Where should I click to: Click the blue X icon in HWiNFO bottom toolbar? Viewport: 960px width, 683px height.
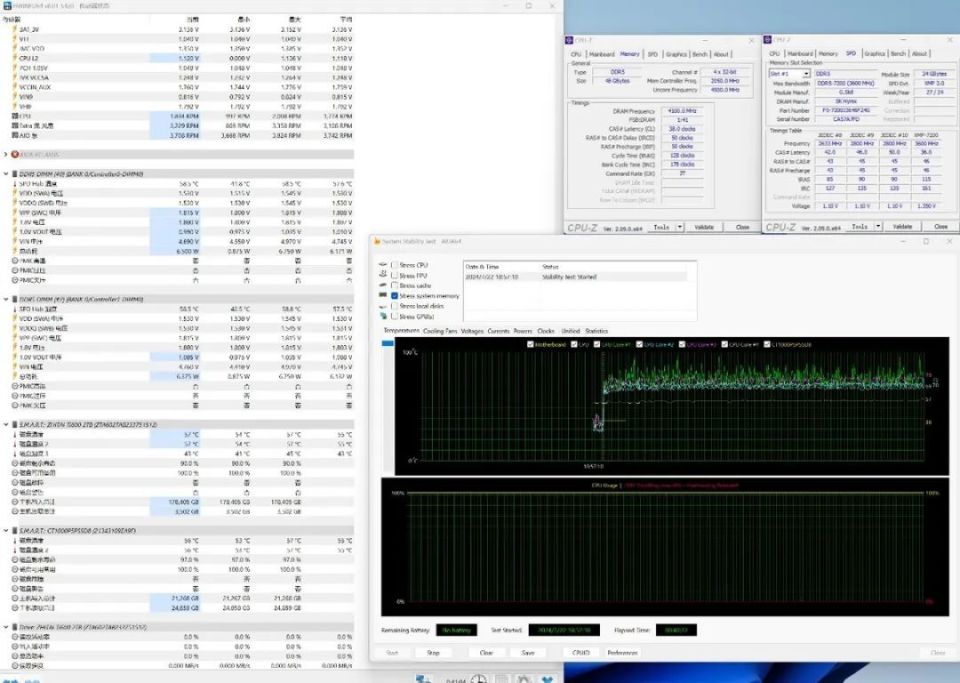pyautogui.click(x=547, y=679)
